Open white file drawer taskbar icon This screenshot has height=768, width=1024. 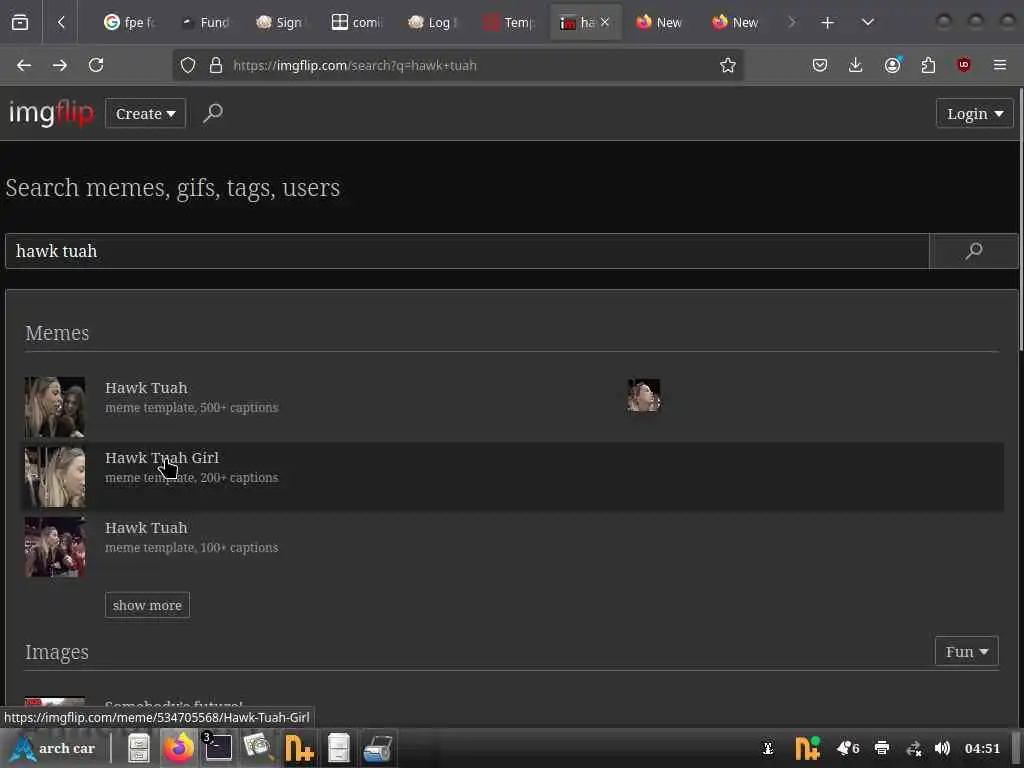(x=338, y=748)
